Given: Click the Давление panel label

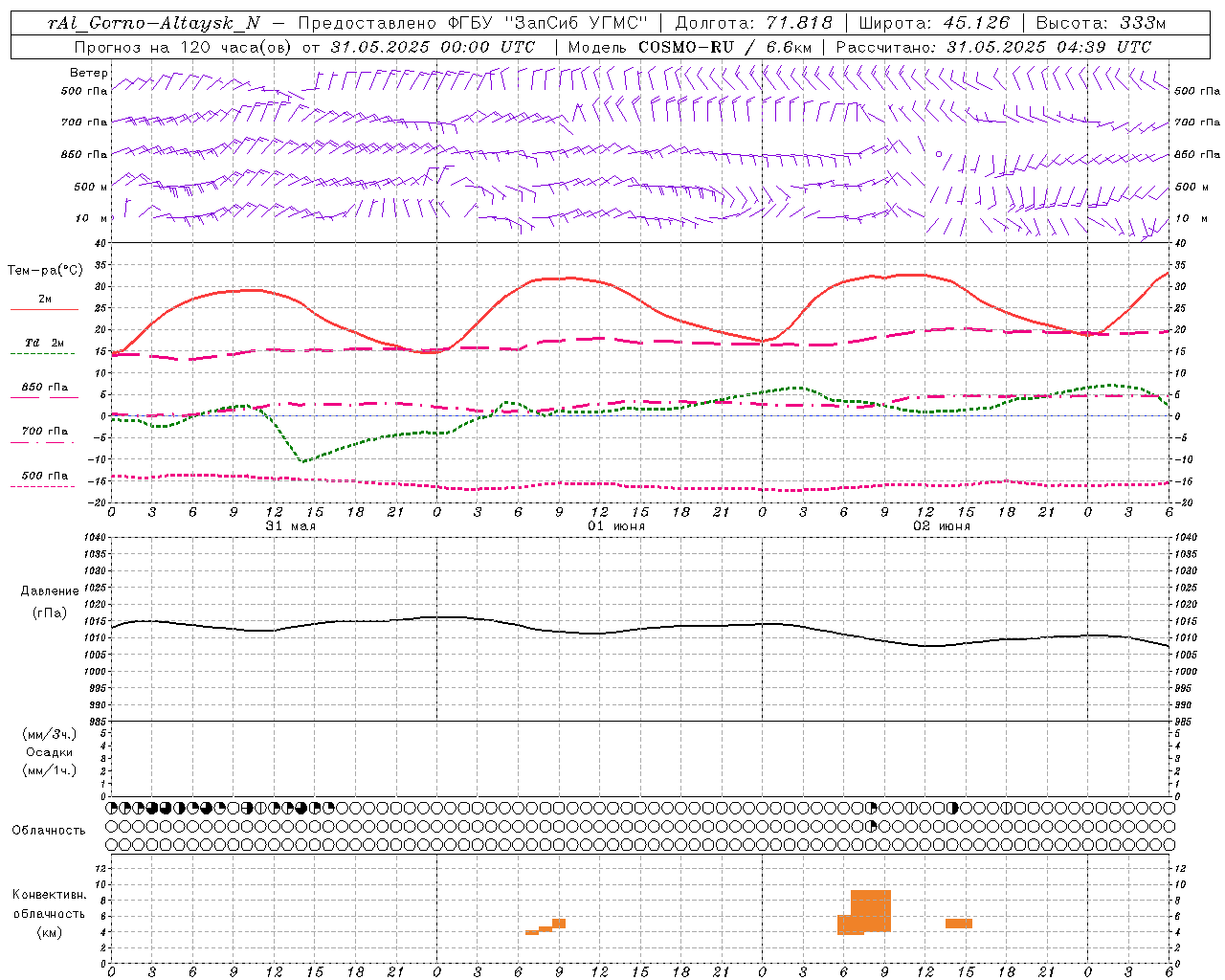Looking at the screenshot, I should pos(50,591).
